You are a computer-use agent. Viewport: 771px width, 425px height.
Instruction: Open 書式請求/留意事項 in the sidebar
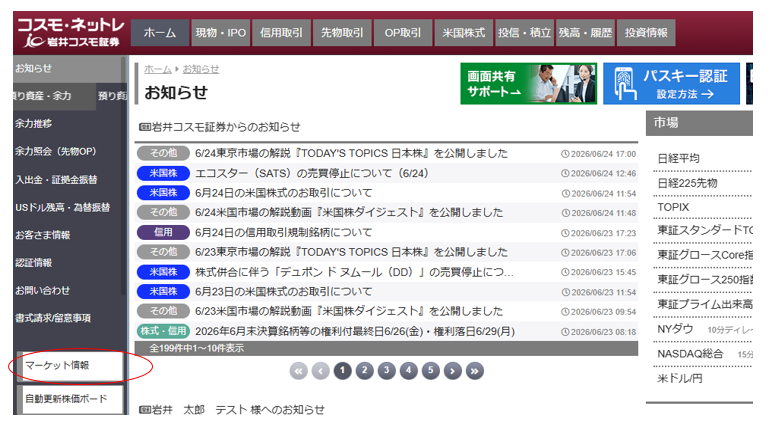click(53, 318)
